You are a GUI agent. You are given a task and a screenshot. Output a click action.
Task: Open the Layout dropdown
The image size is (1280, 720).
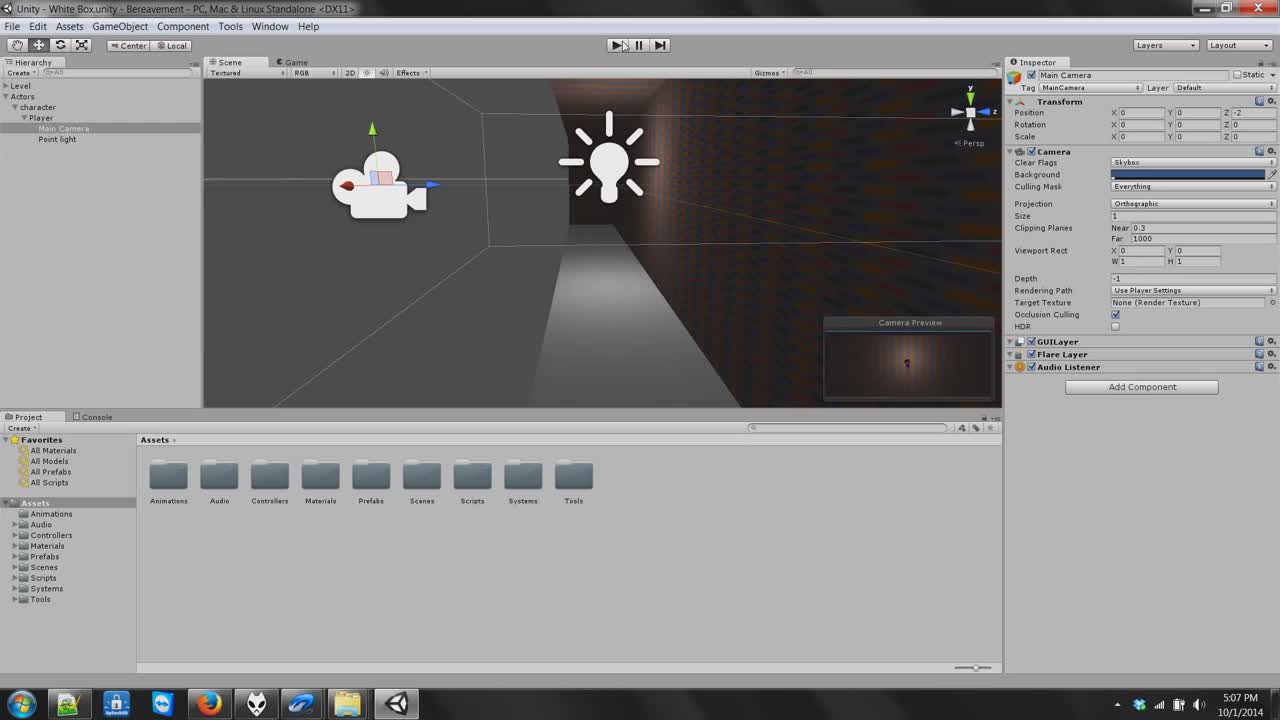pyautogui.click(x=1239, y=45)
